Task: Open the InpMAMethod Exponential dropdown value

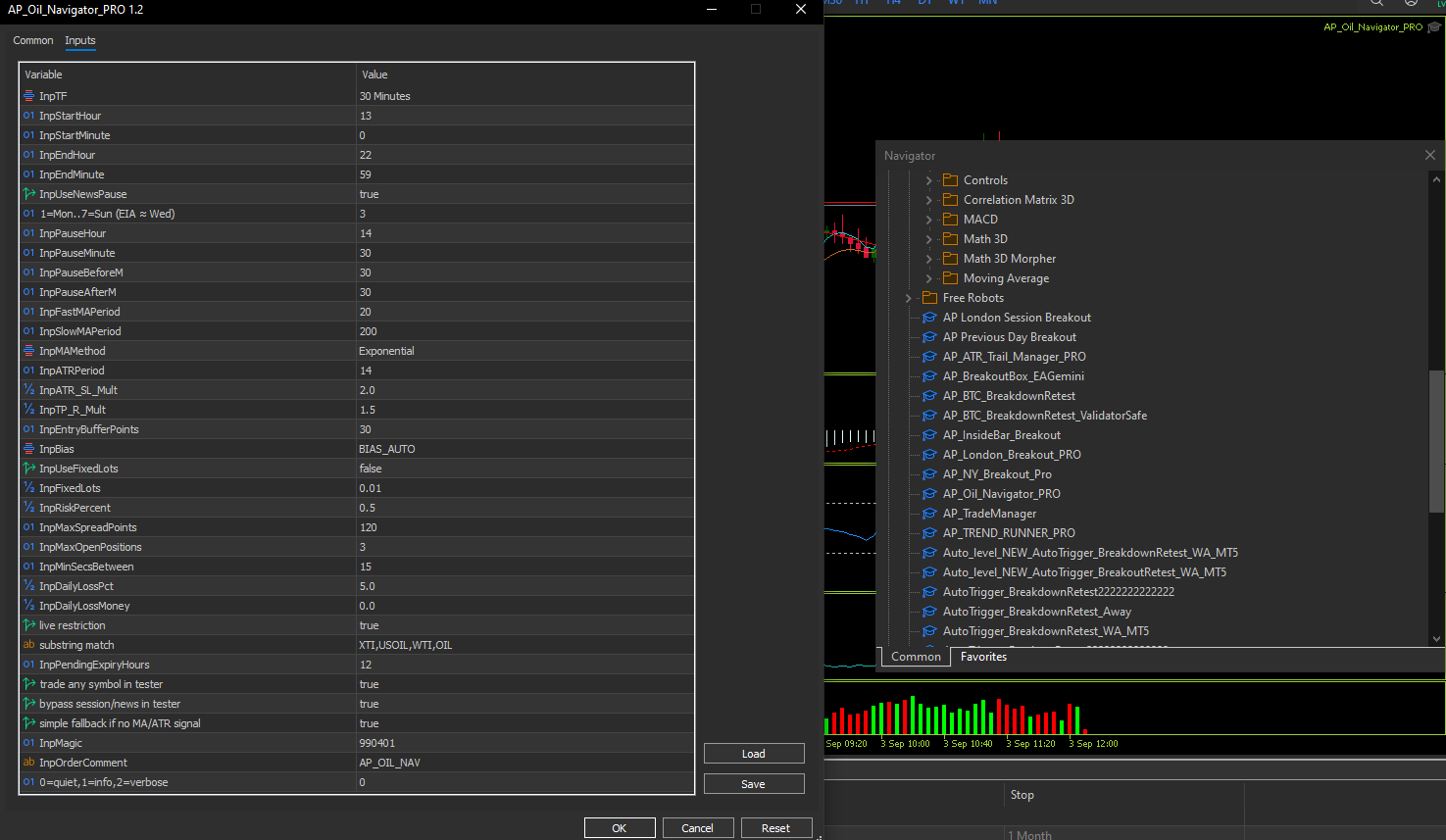Action: 386,351
